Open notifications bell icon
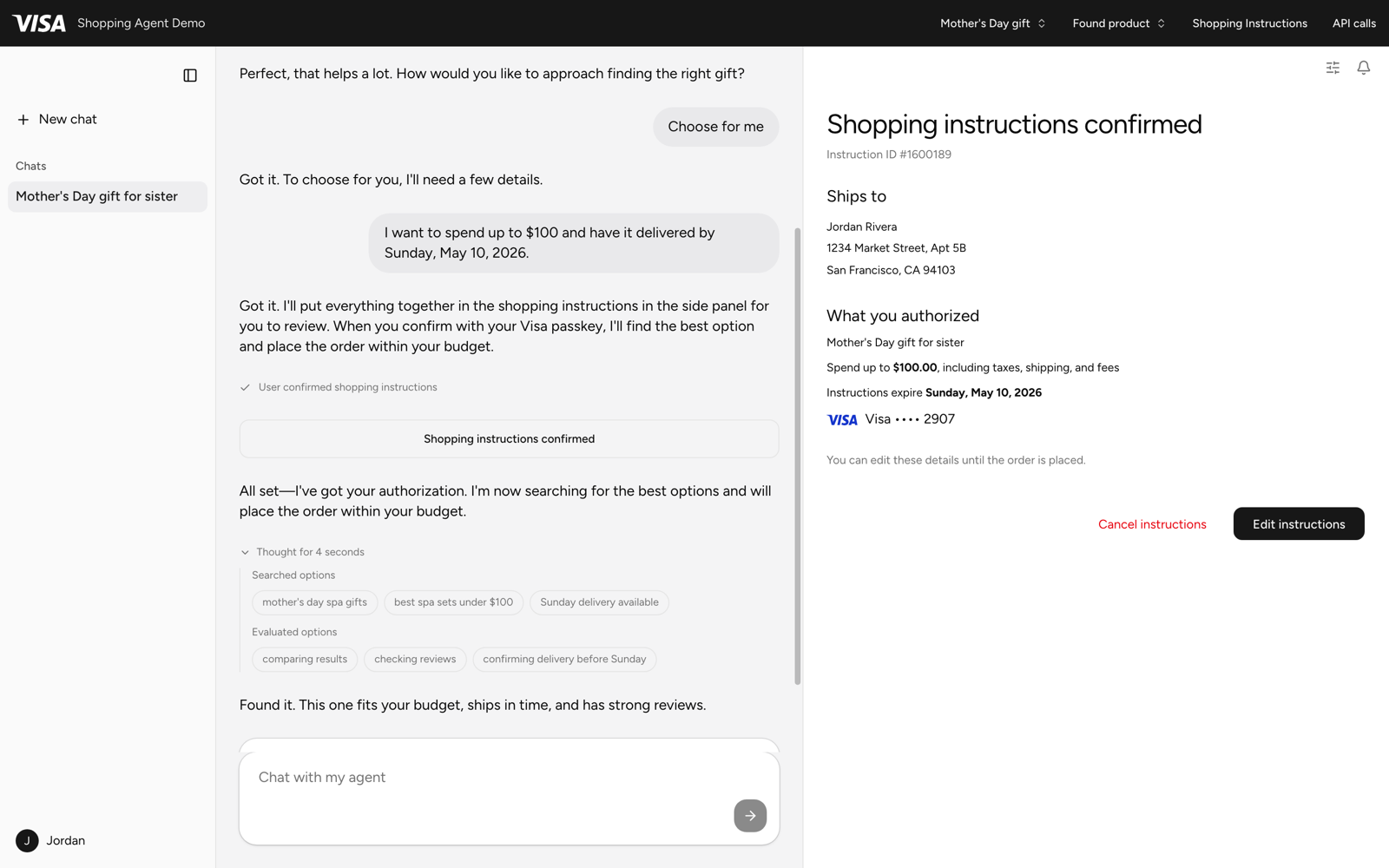 click(1364, 68)
